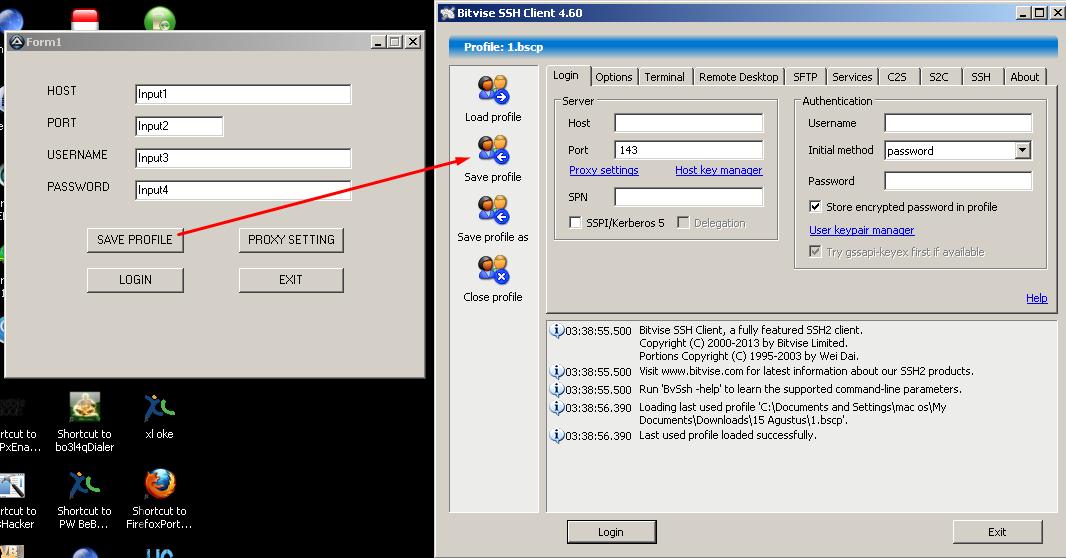This screenshot has width=1066, height=558.
Task: Switch to the About tab
Action: pos(1024,77)
